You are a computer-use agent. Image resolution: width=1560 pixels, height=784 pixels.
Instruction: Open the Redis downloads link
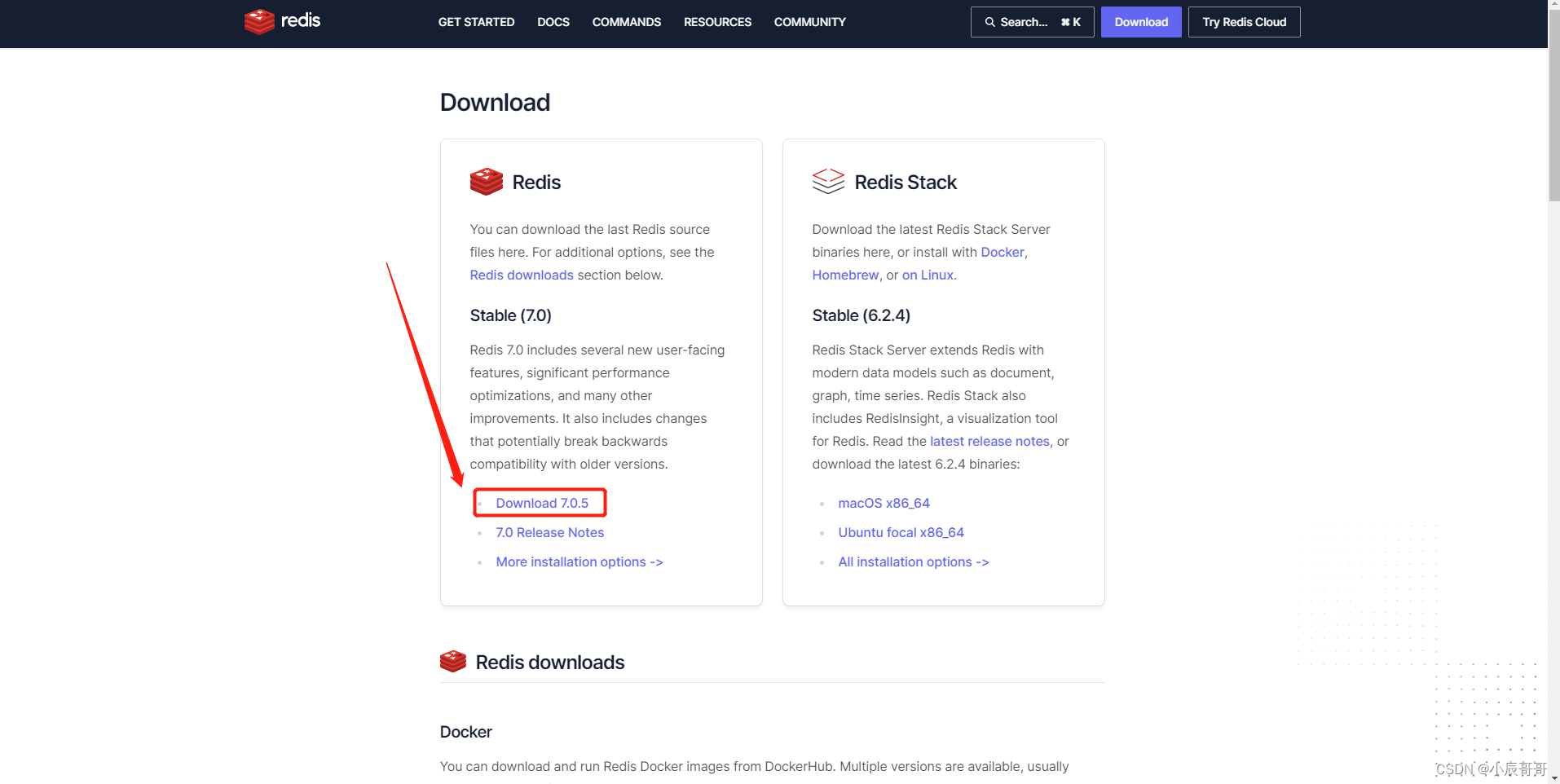click(x=522, y=275)
